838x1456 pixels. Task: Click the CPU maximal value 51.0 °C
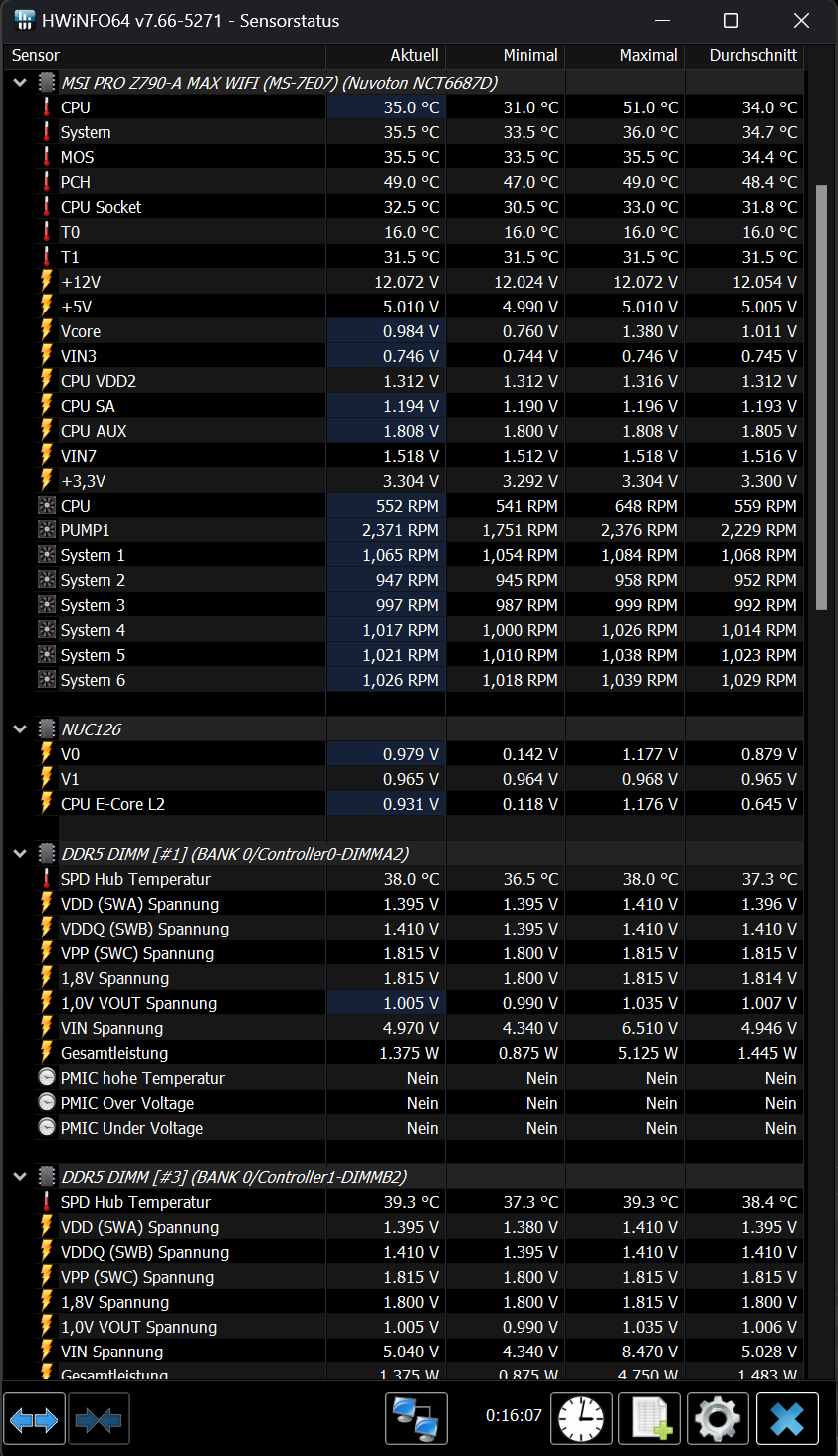pos(650,107)
